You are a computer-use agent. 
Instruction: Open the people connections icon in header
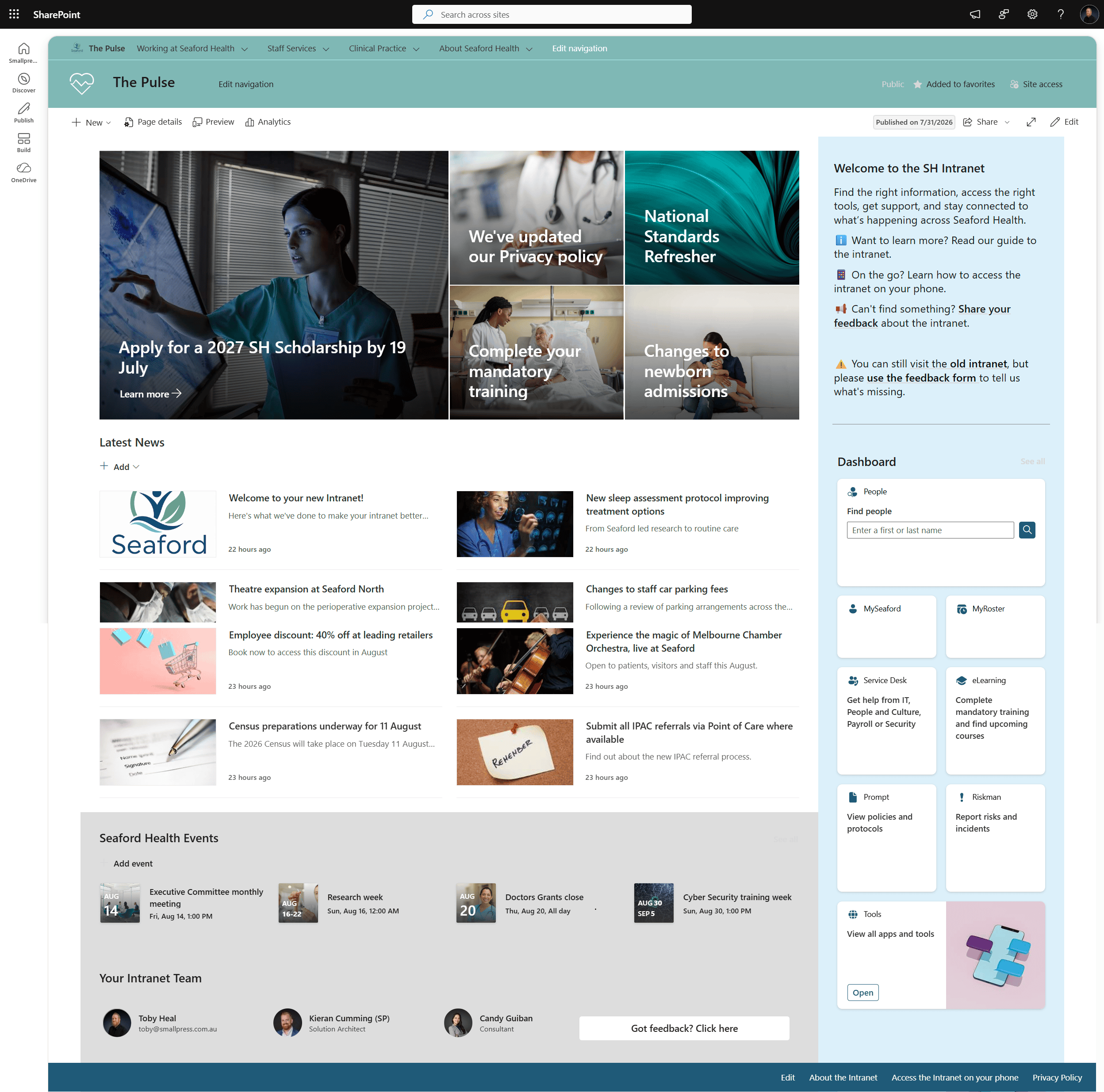[x=1004, y=14]
